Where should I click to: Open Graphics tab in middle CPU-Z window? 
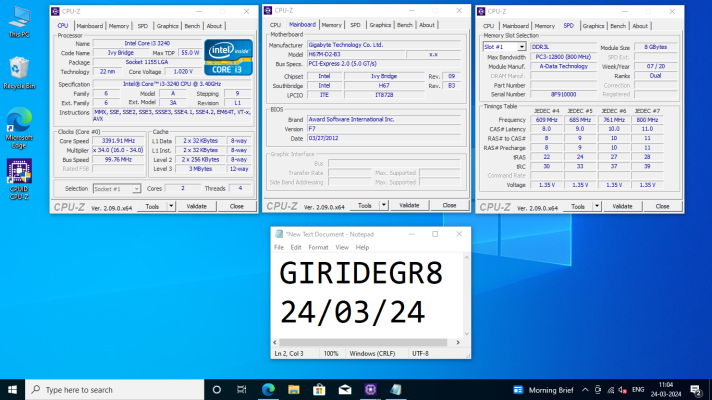coord(380,25)
